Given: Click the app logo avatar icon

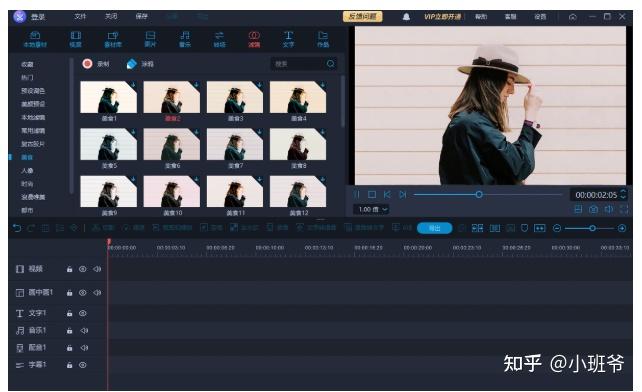Looking at the screenshot, I should coord(19,16).
